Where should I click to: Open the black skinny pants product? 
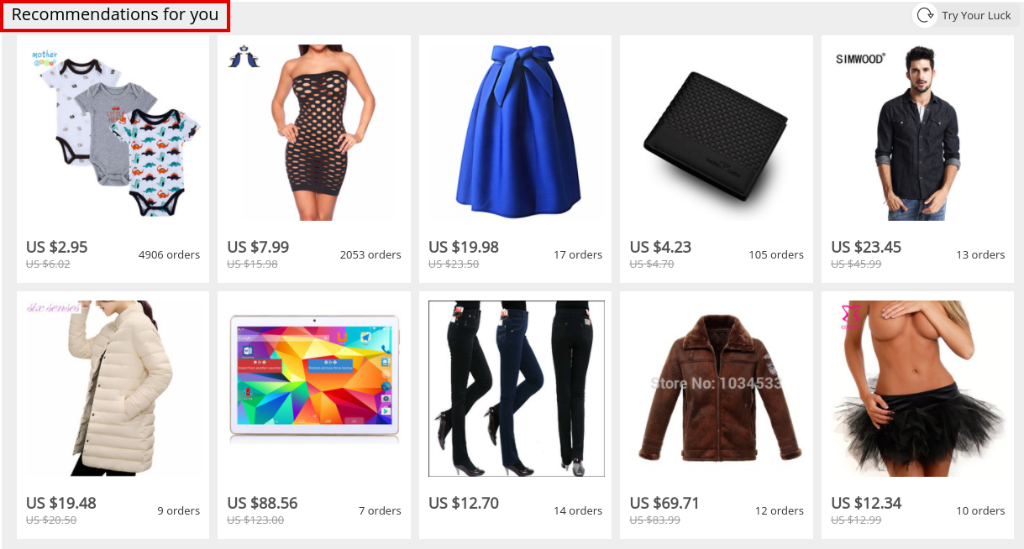pos(515,388)
